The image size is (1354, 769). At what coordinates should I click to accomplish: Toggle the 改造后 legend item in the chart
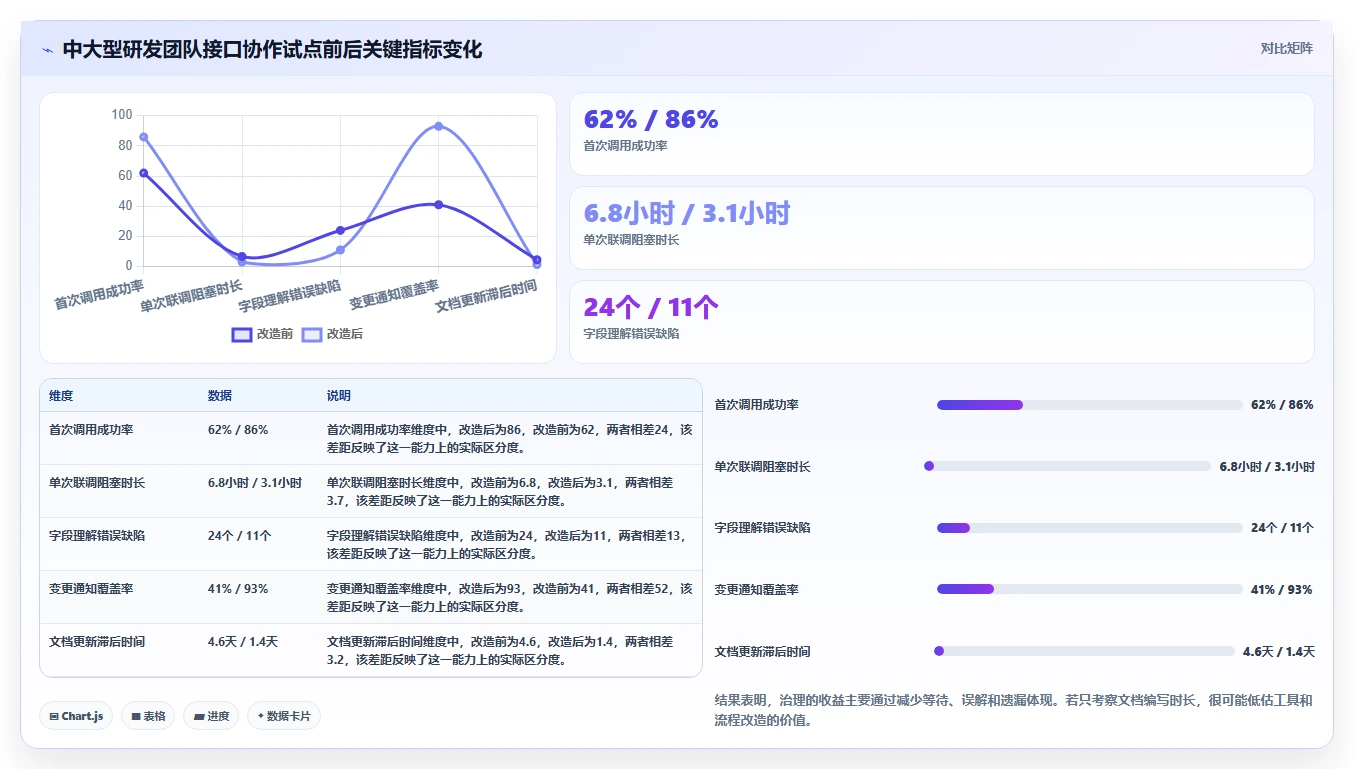click(332, 334)
